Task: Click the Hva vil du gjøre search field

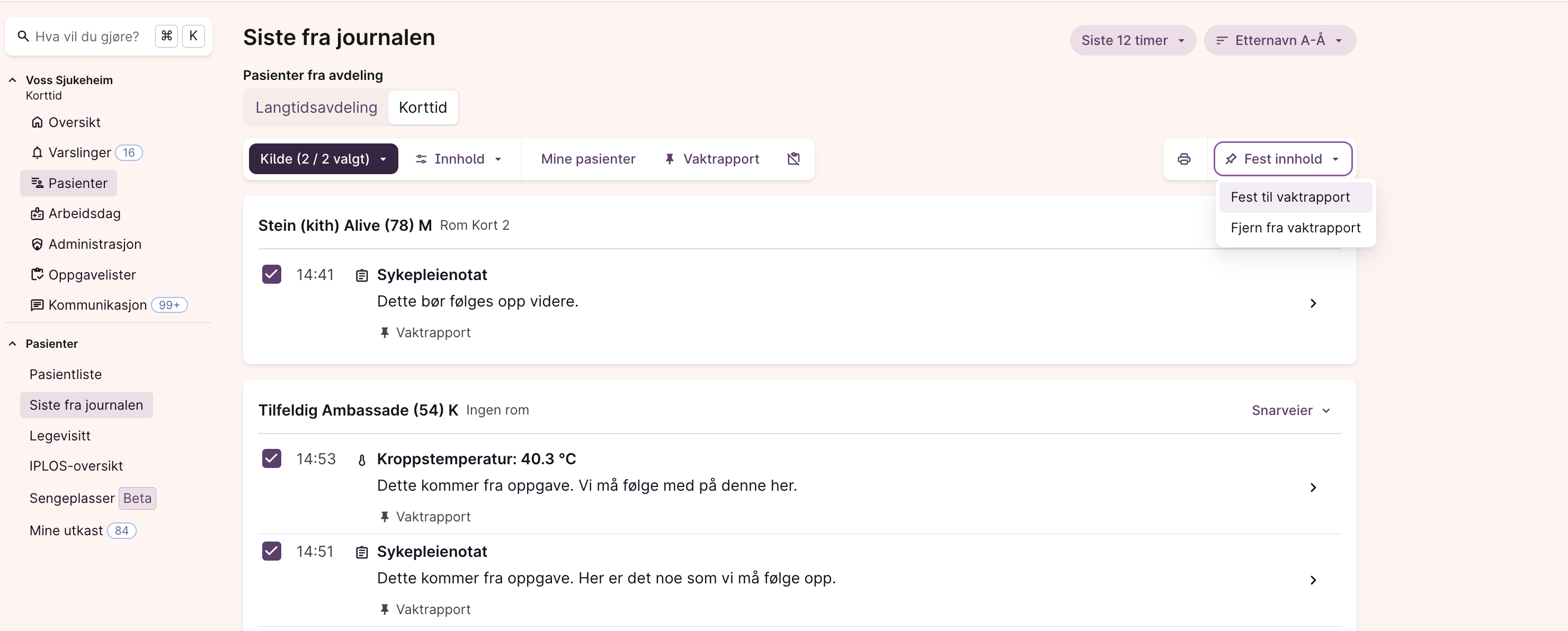Action: click(87, 37)
